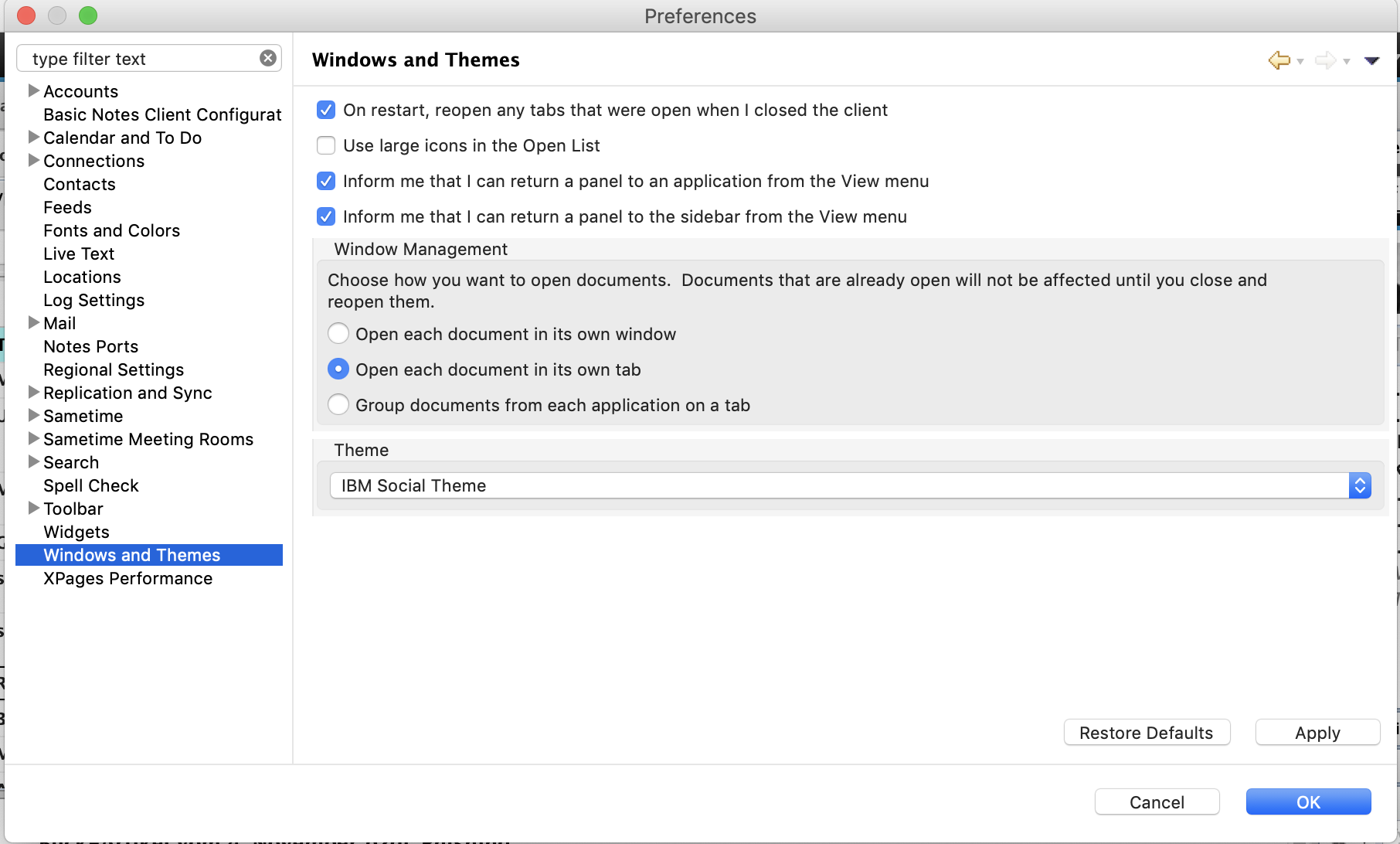Select the Spell Check preference page
The height and width of the screenshot is (844, 1400).
pyautogui.click(x=91, y=485)
